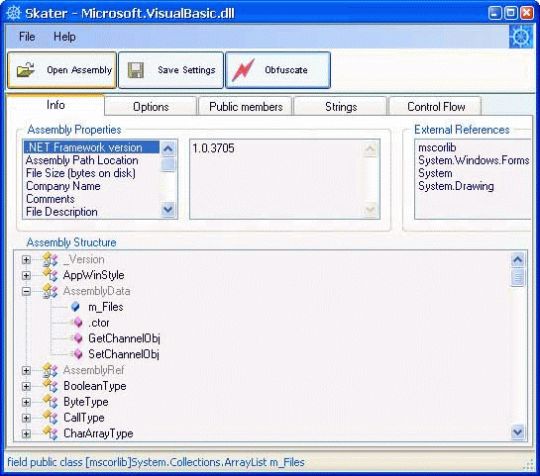Select the m_Files field in tree
This screenshot has width=540, height=476.
106,307
